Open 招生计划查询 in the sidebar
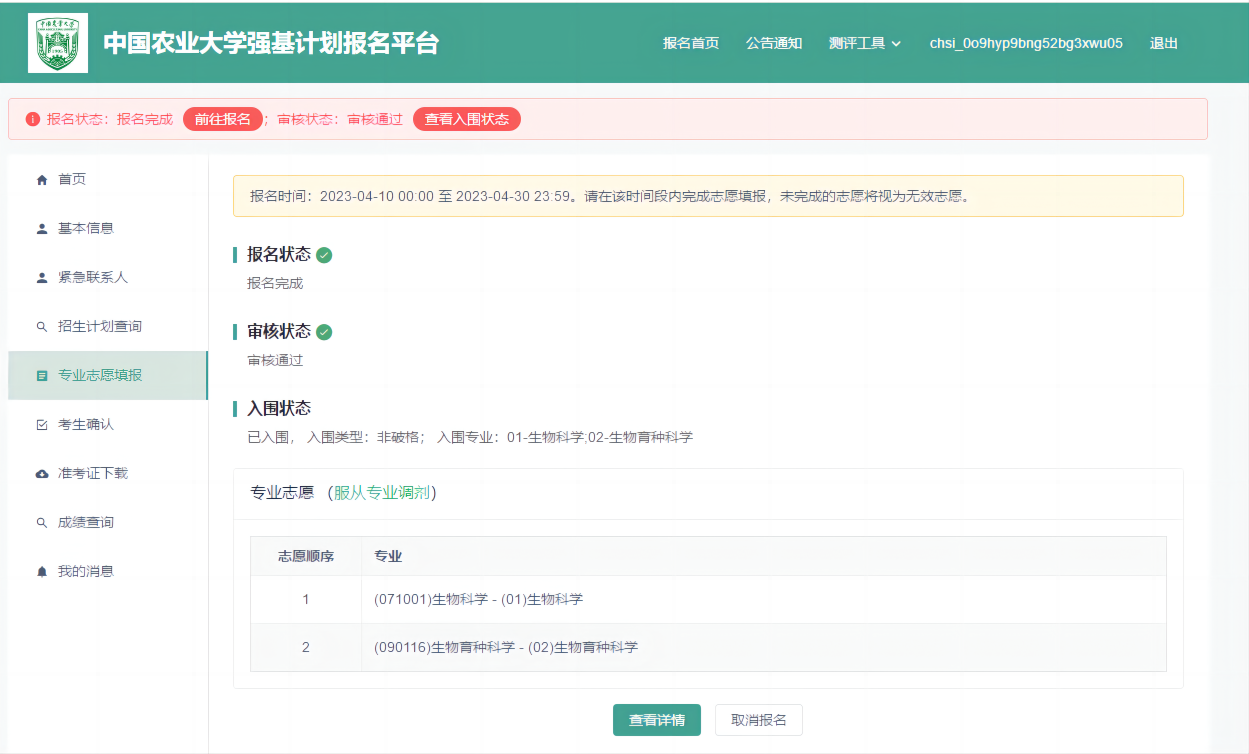This screenshot has height=754, width=1249. tap(108, 327)
